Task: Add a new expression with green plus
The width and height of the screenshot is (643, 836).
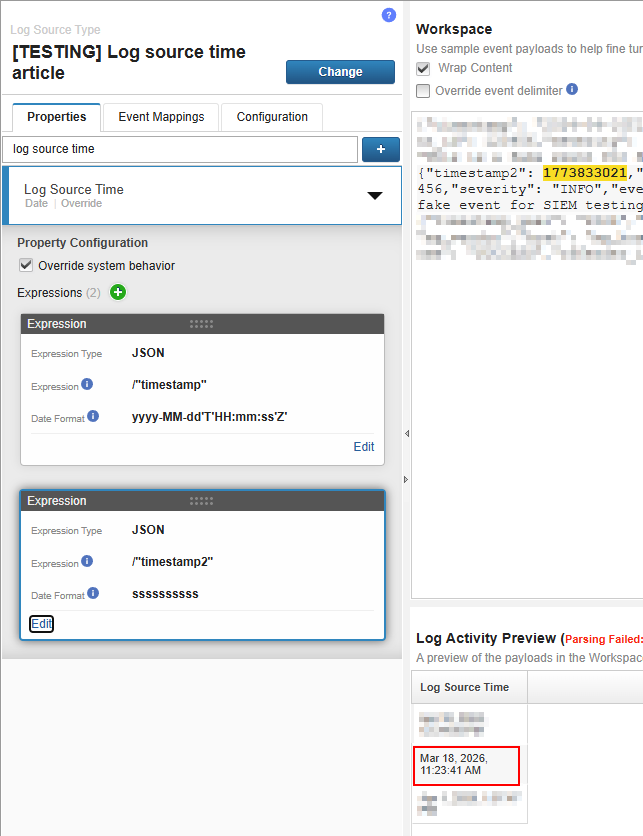Action: click(x=119, y=293)
